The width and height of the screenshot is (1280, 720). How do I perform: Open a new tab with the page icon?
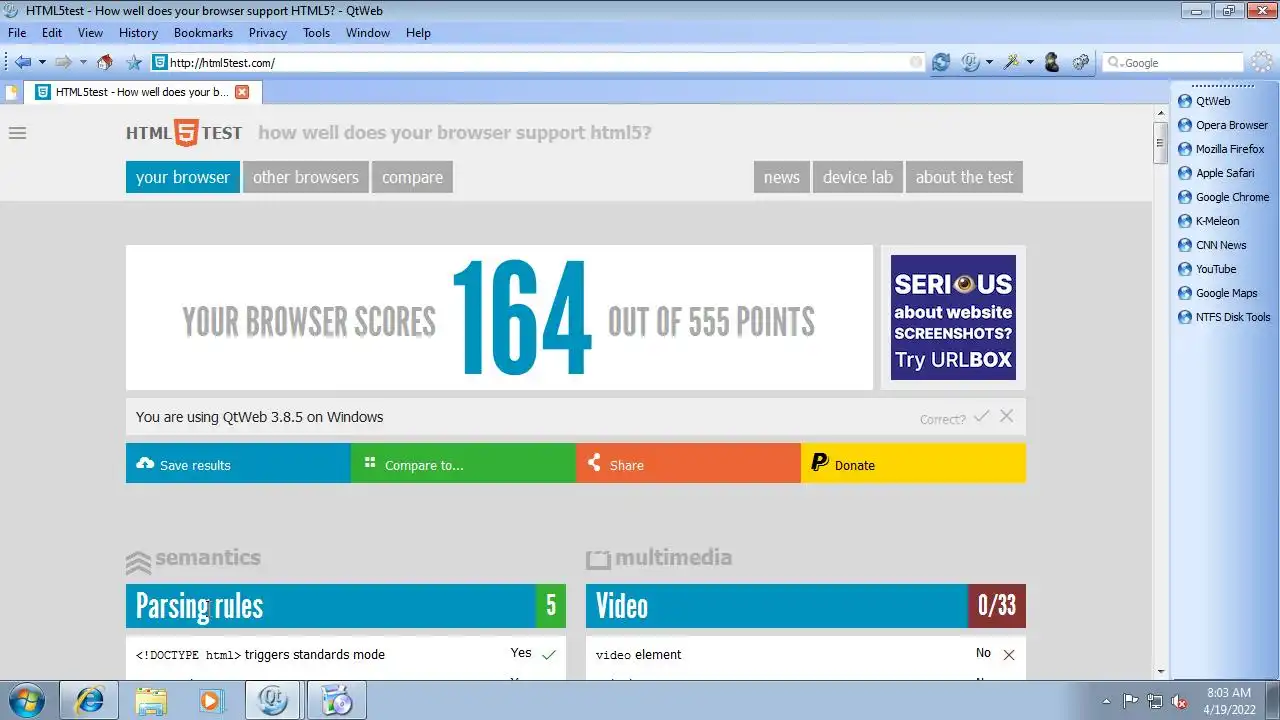point(12,92)
